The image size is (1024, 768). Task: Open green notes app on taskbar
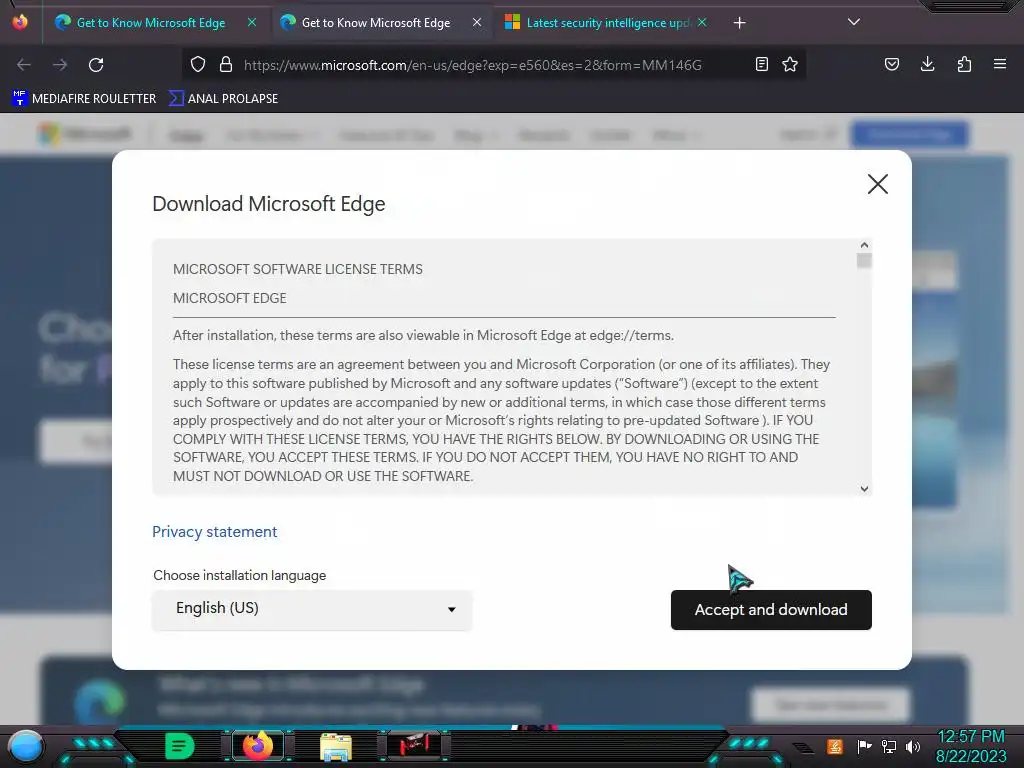click(180, 746)
